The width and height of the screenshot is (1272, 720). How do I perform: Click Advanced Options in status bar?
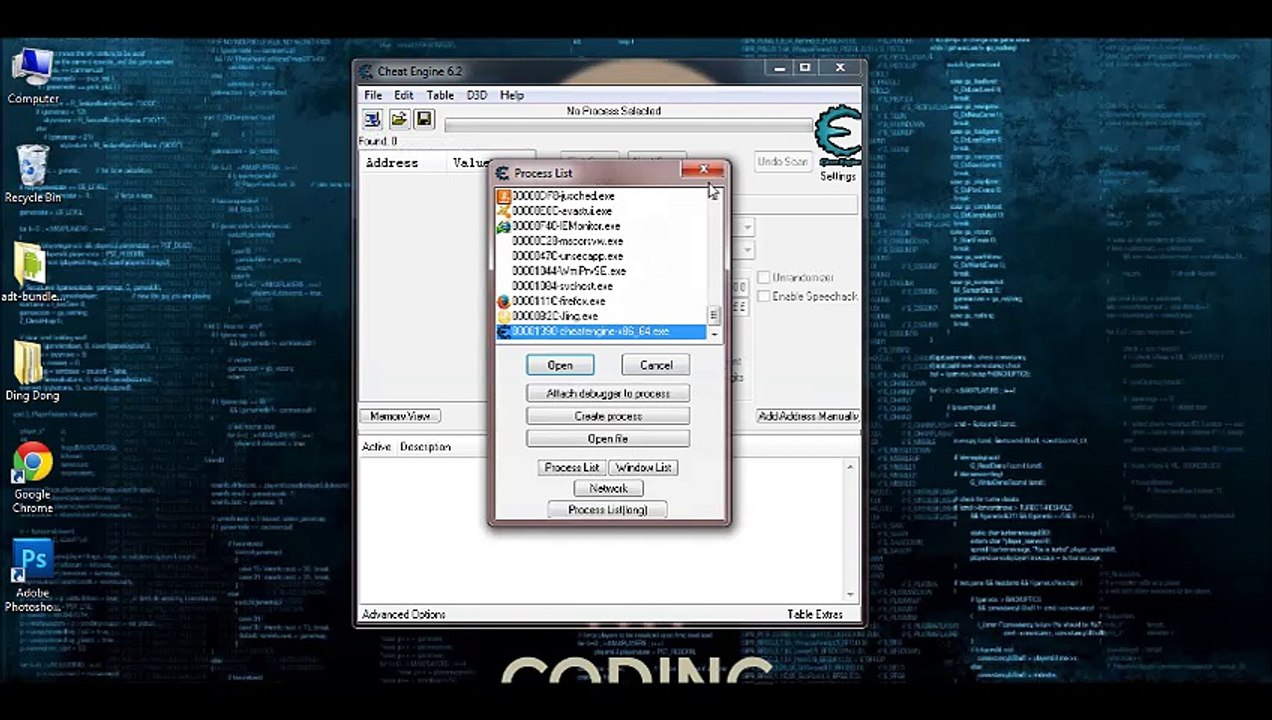click(404, 614)
